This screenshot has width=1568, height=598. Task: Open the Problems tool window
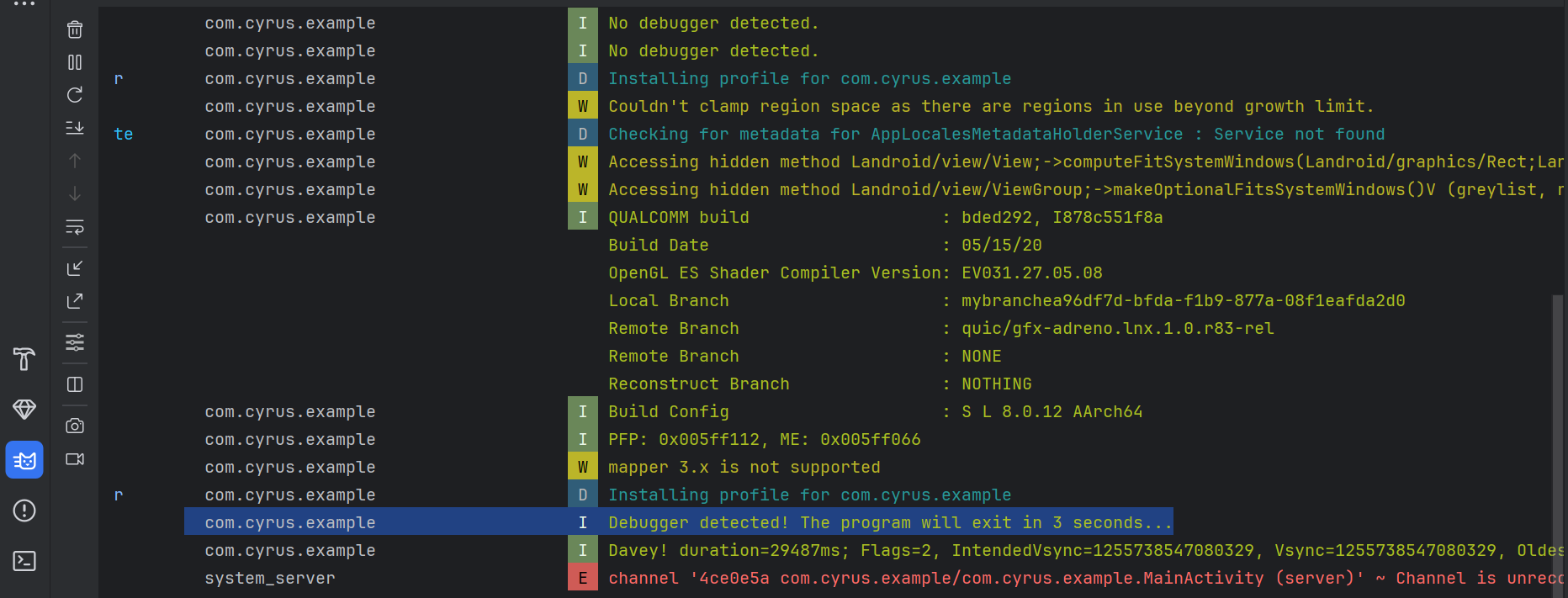[24, 511]
